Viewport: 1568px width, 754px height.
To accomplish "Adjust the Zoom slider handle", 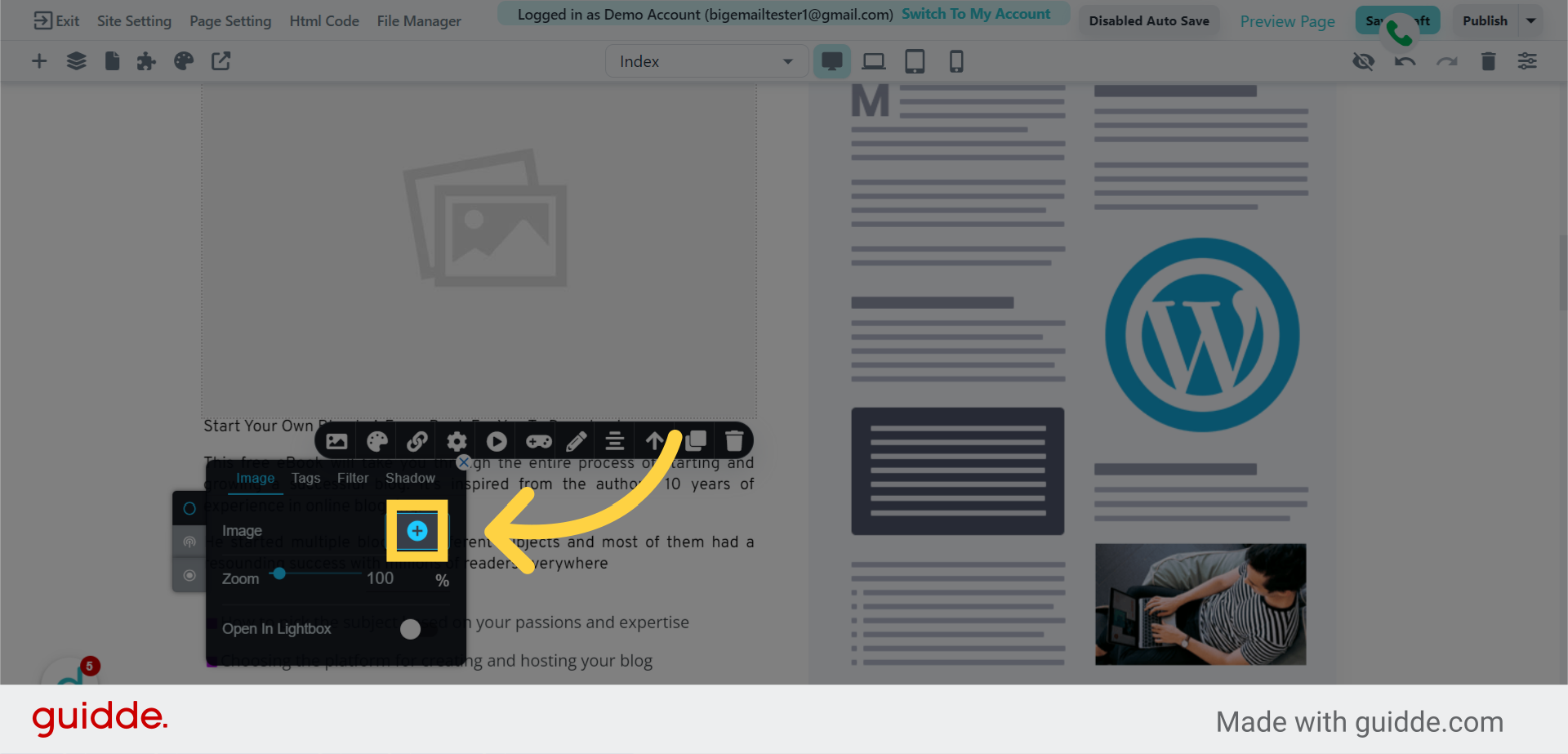I will click(x=279, y=573).
